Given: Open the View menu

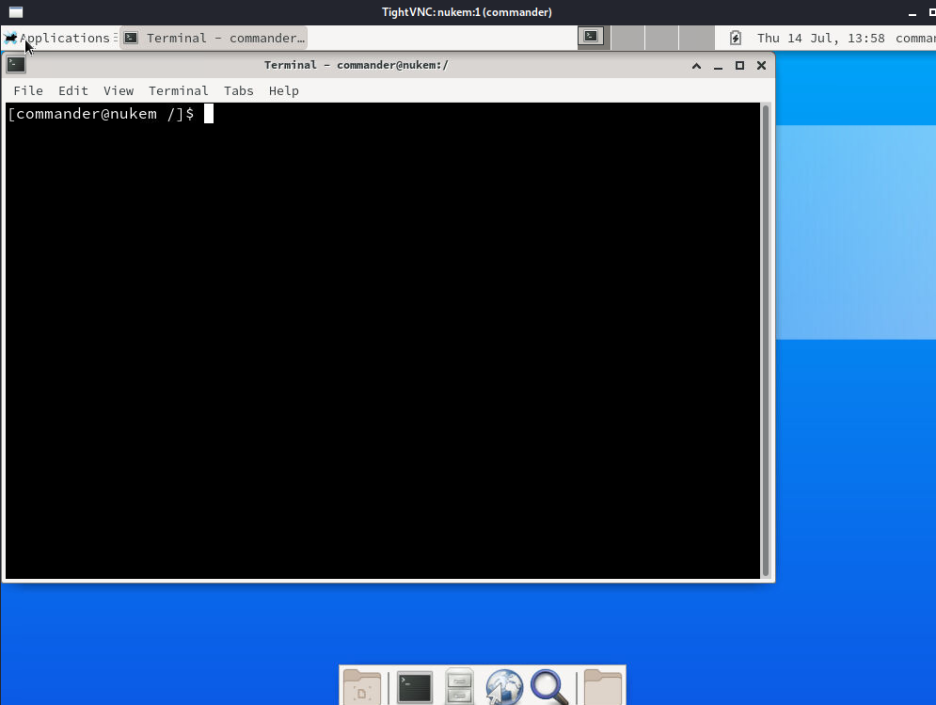Looking at the screenshot, I should click(x=118, y=91).
